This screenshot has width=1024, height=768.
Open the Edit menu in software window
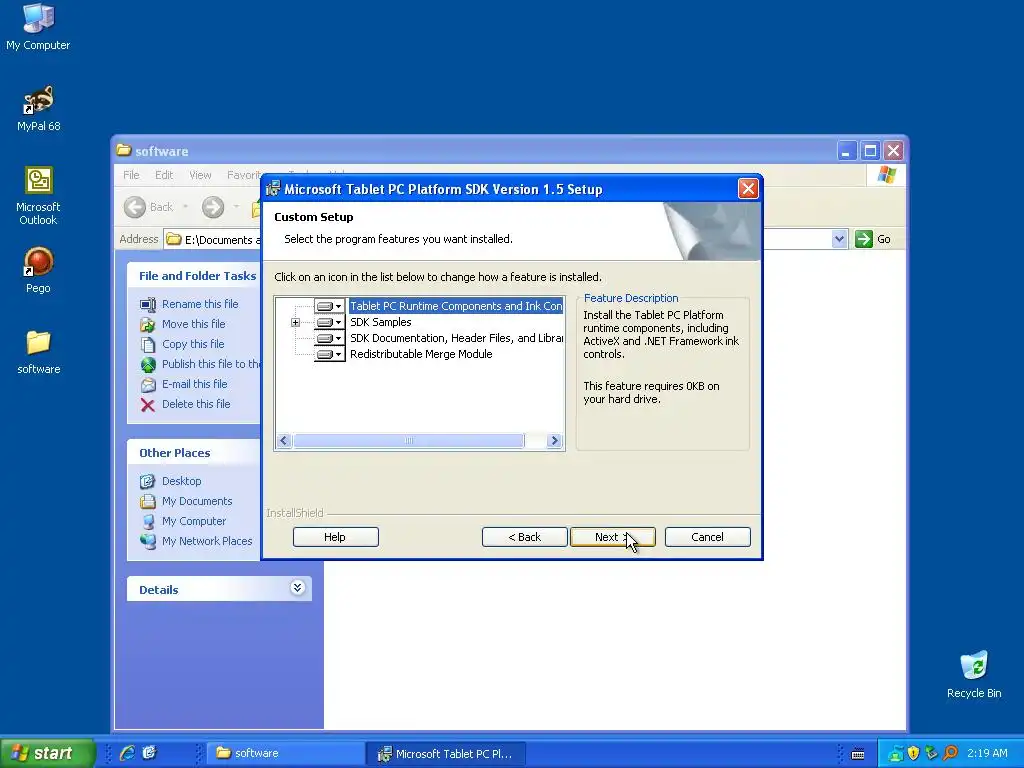point(164,175)
